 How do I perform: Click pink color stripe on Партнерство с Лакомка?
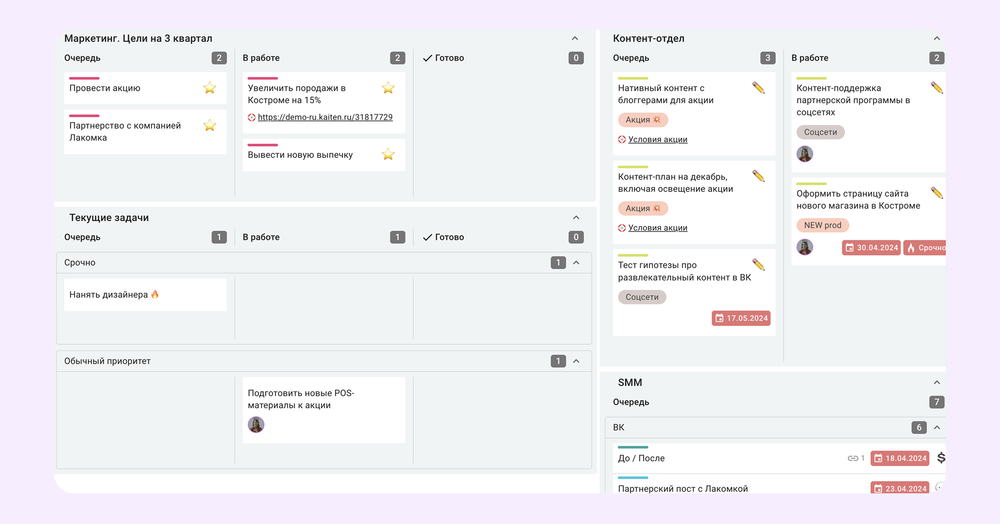[84, 115]
